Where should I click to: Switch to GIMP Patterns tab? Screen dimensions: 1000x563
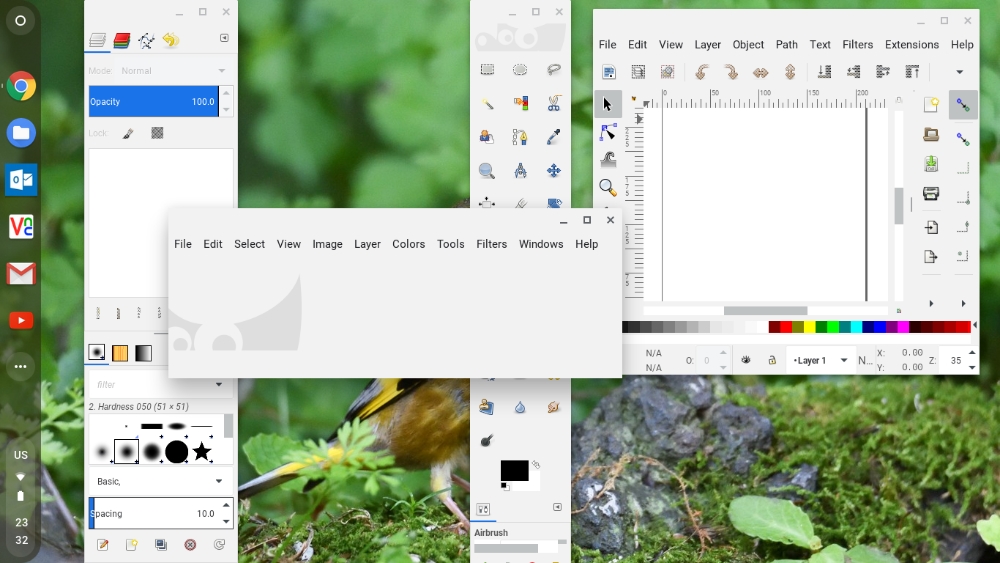120,353
